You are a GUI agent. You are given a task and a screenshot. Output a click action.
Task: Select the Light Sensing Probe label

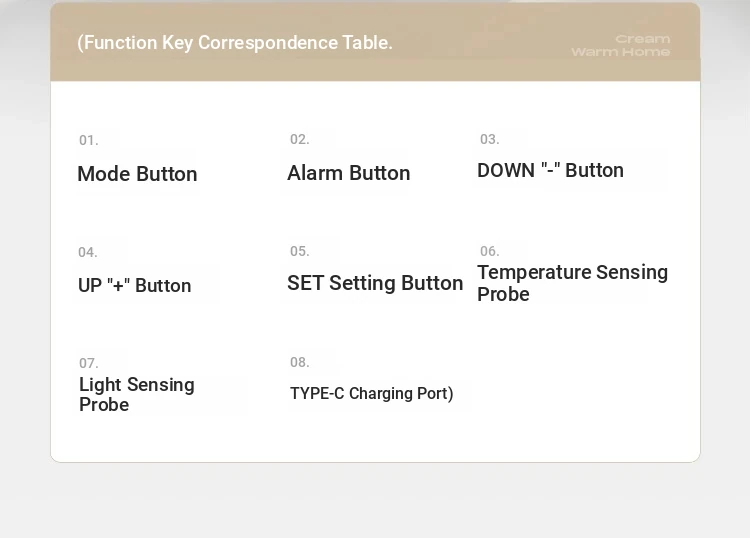point(137,394)
